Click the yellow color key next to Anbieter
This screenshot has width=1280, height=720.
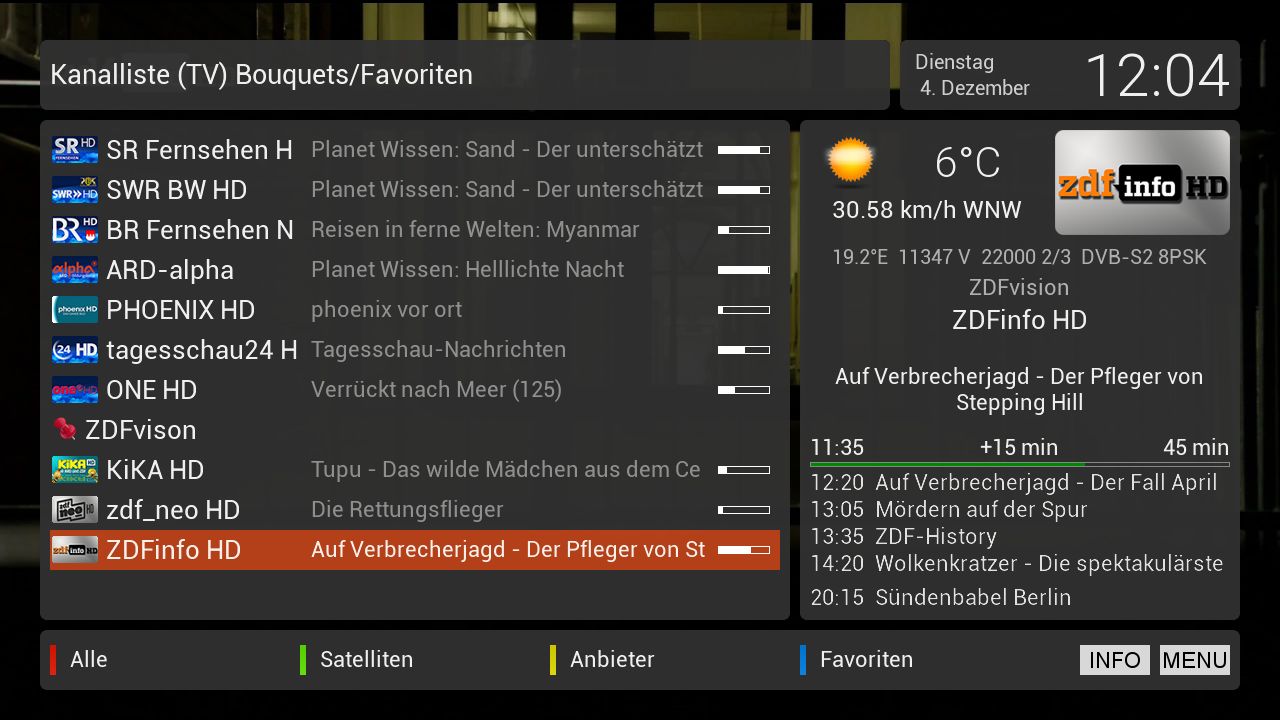[553, 660]
